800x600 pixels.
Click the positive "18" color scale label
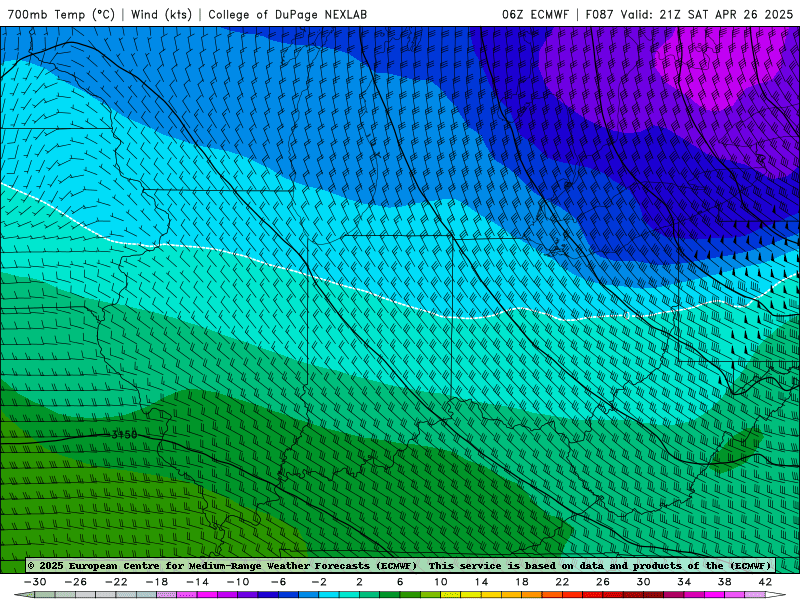click(521, 582)
